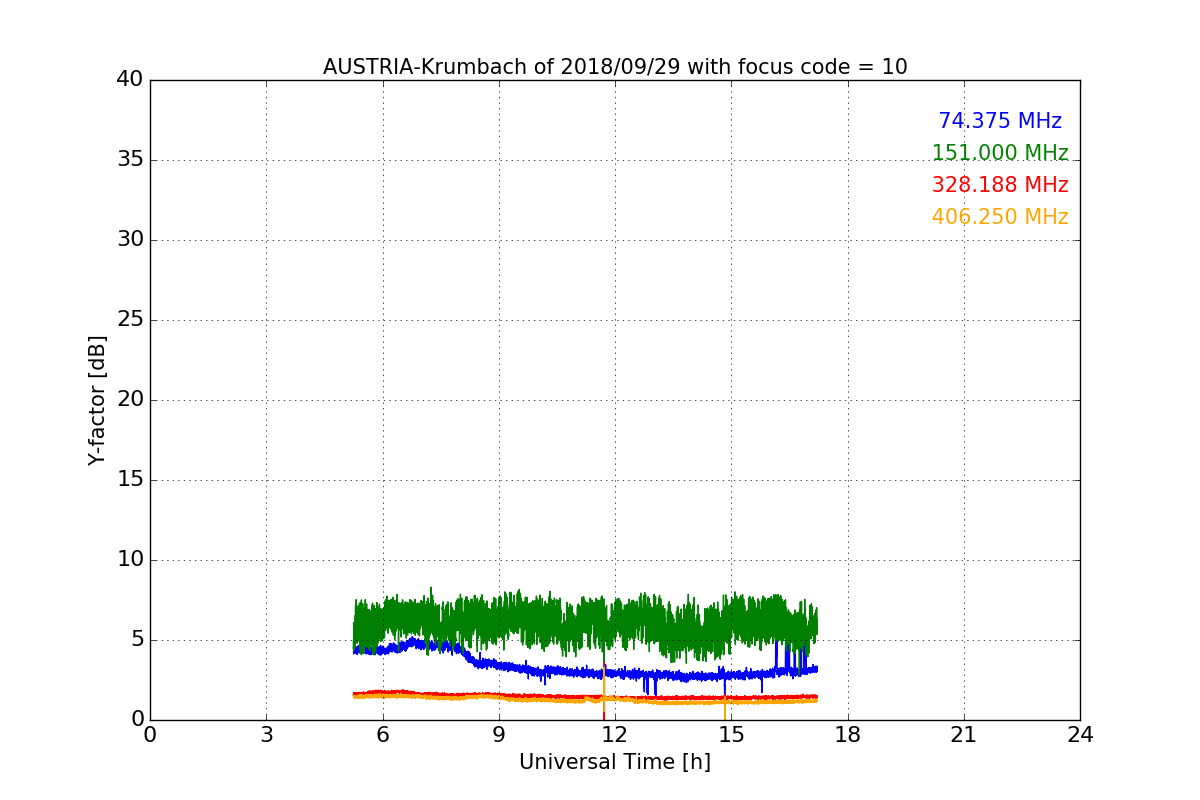This screenshot has height=800, width=1200.
Task: Click y-axis tick label '25'
Action: (130, 320)
